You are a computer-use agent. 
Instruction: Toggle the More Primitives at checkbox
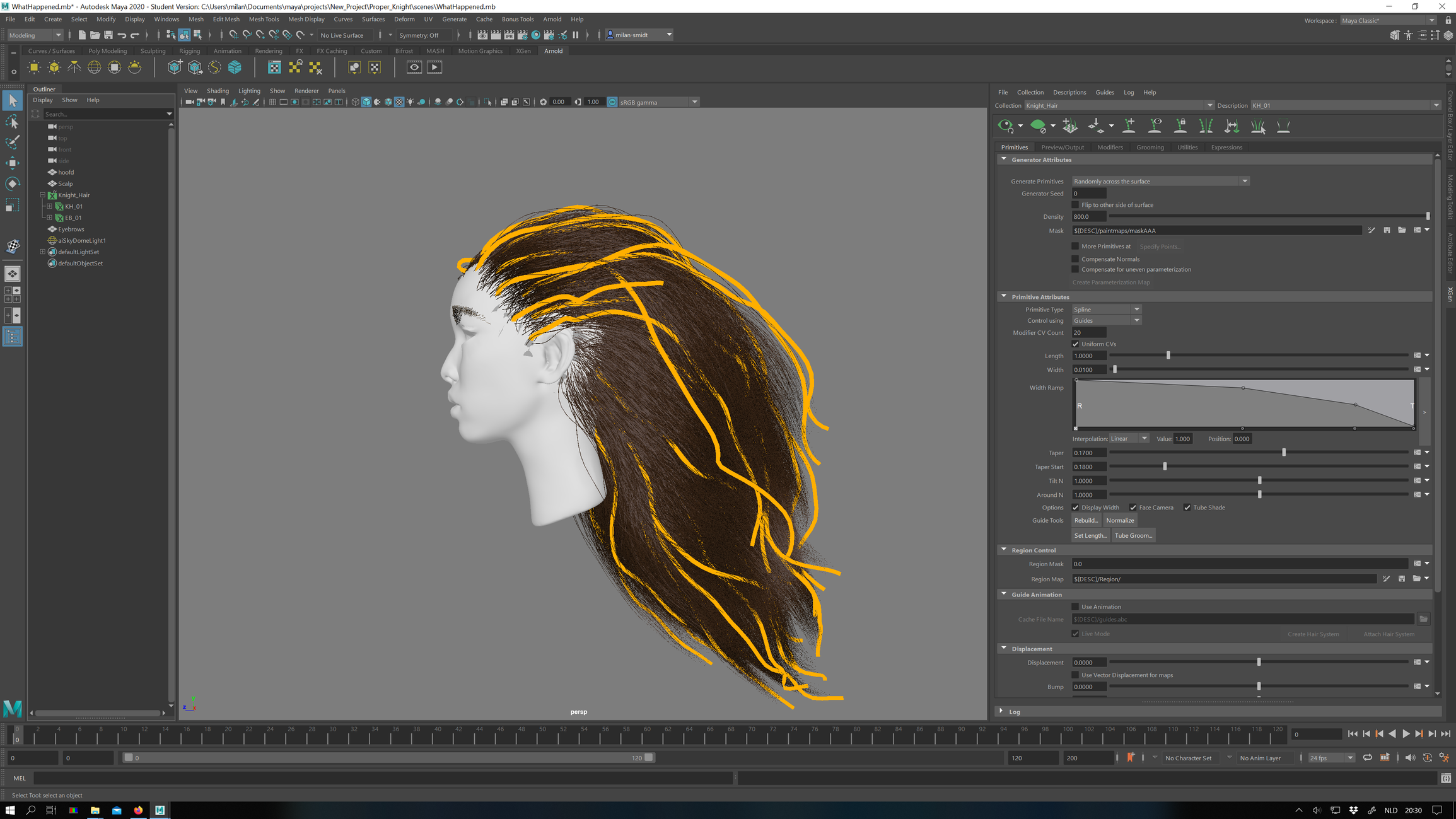1076,247
